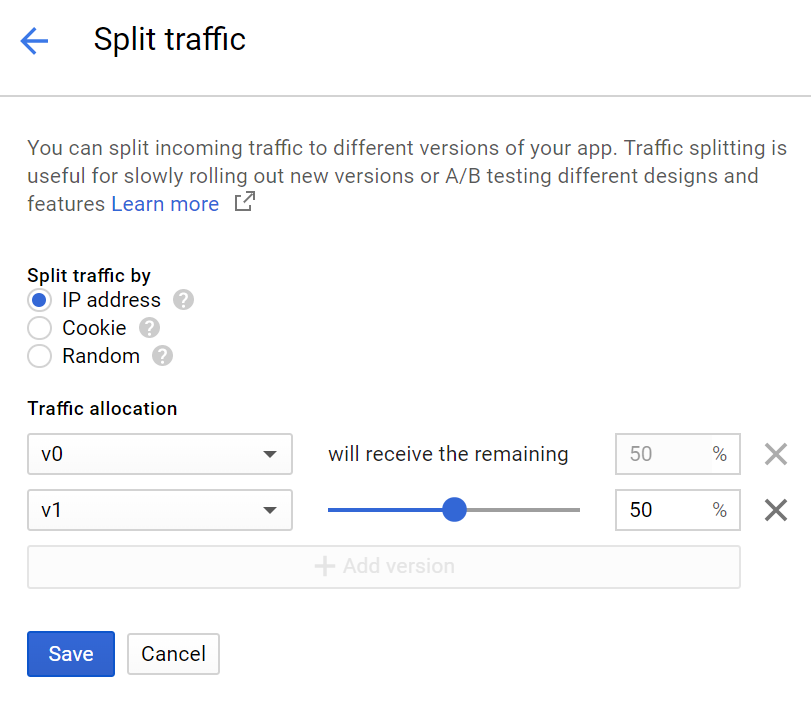
Task: Click the back arrow icon
Action: 34,41
